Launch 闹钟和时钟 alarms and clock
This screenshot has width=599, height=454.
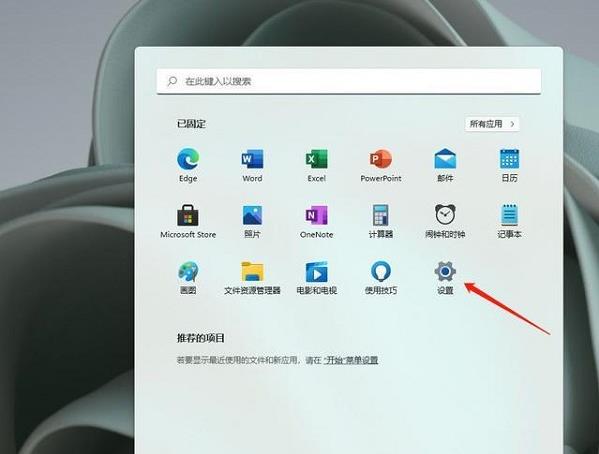coord(445,221)
